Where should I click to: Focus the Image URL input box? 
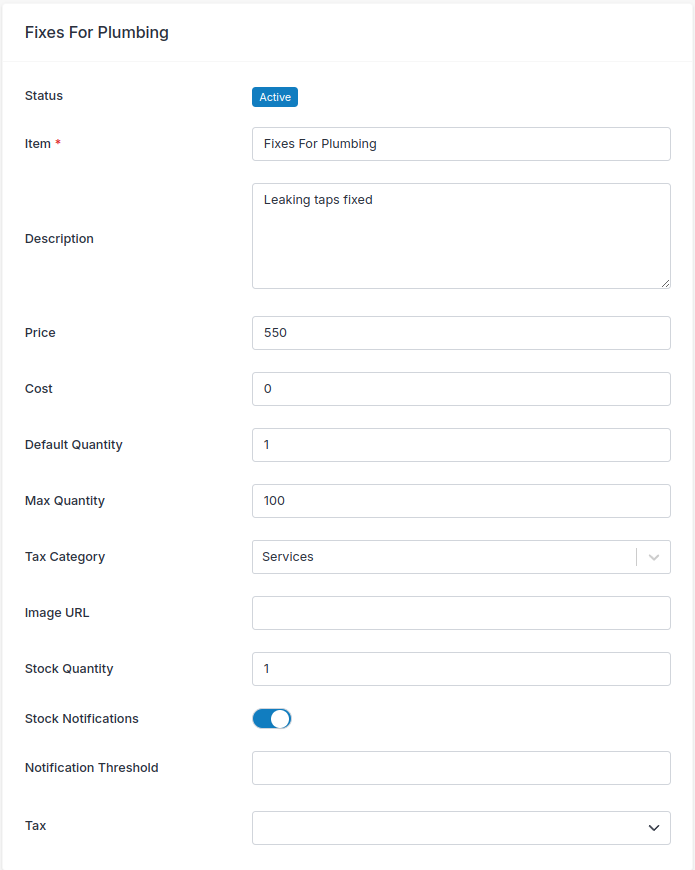[461, 613]
